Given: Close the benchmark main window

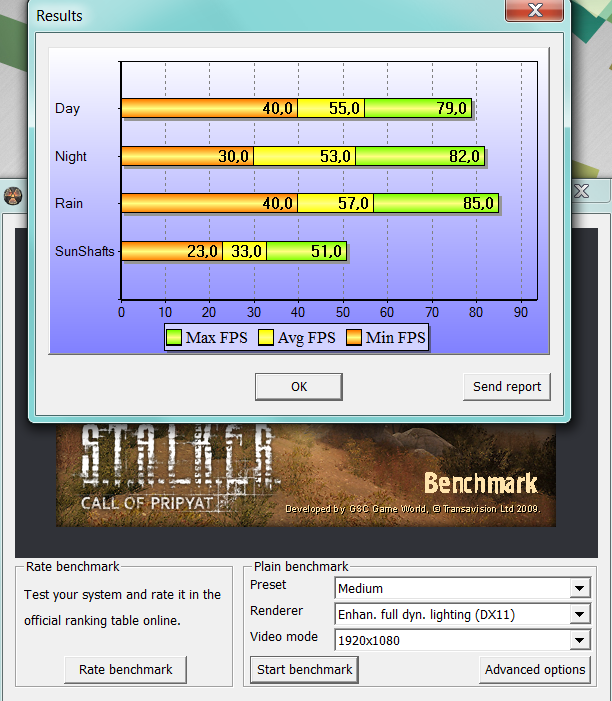Looking at the screenshot, I should click(582, 191).
